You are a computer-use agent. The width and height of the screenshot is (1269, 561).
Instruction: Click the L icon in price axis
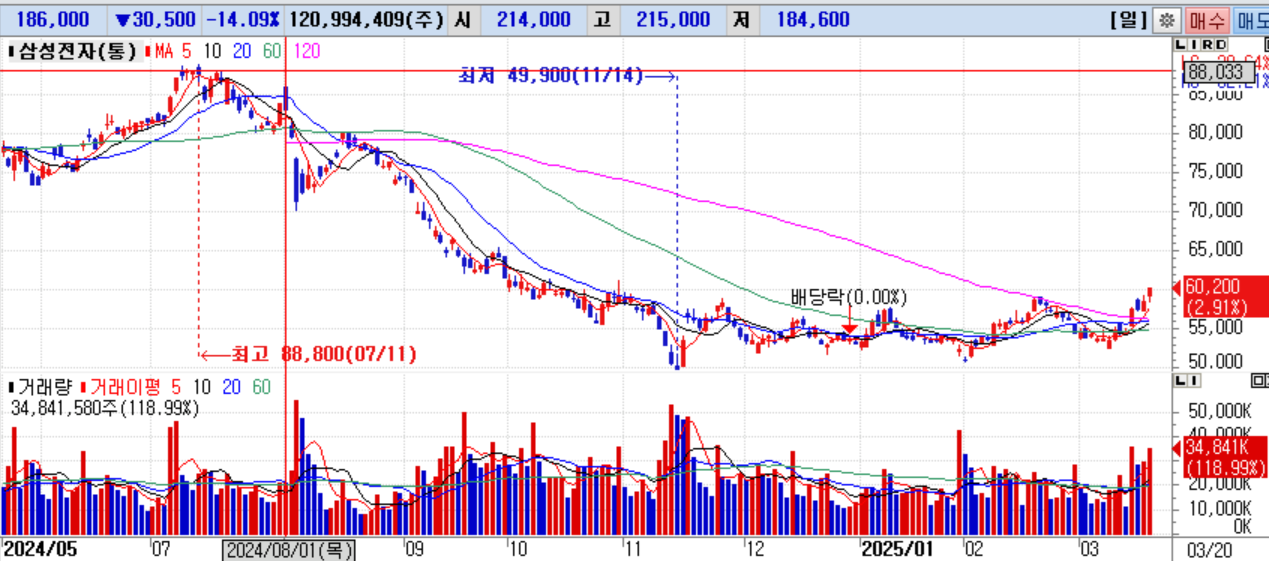[x=1182, y=46]
